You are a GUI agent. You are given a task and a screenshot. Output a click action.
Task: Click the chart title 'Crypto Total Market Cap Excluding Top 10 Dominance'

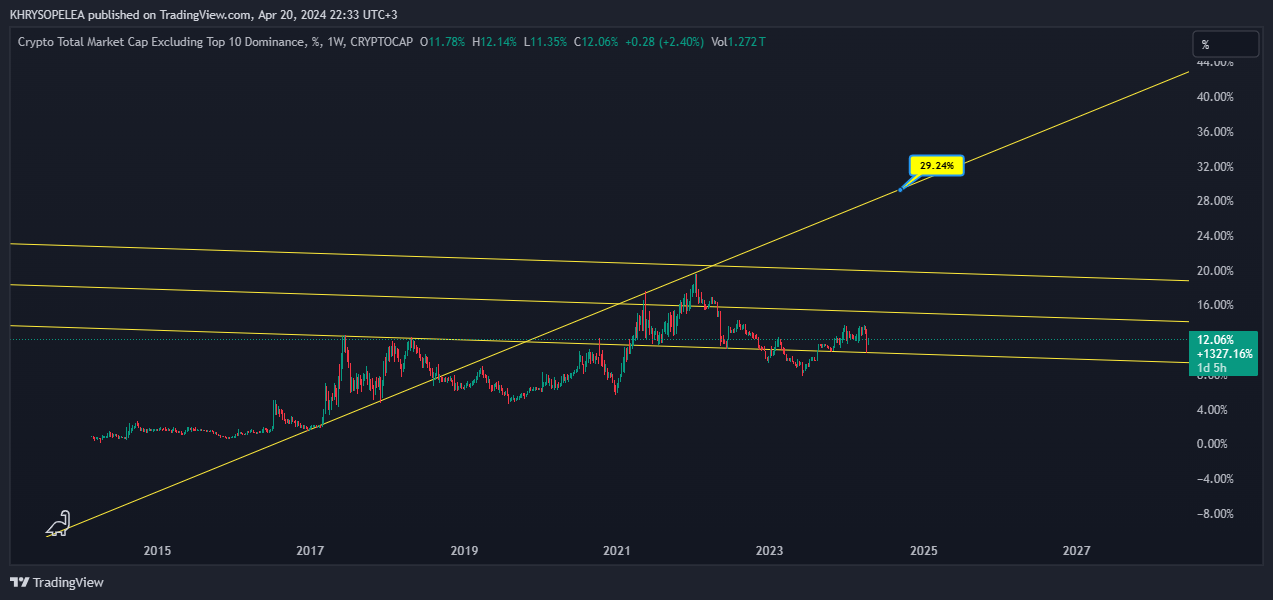click(161, 42)
